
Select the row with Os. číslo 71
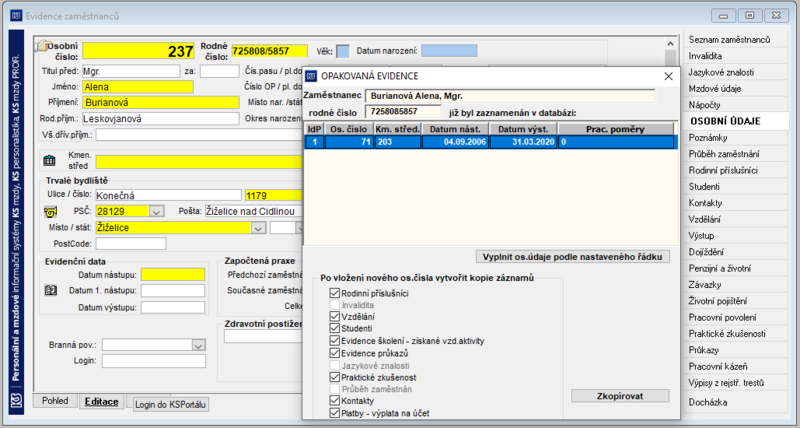point(490,142)
